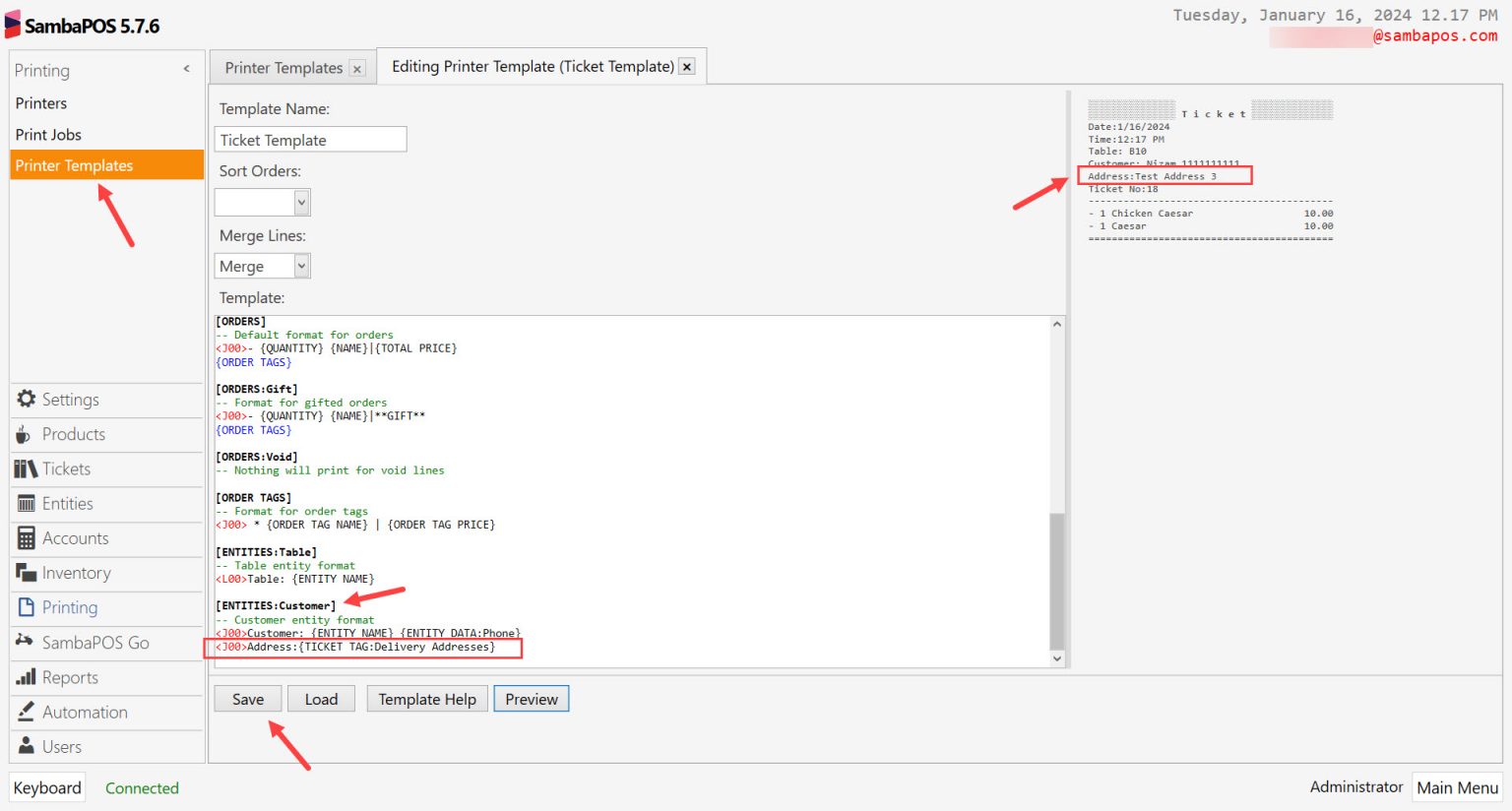Click the Template Name text field
This screenshot has height=811, width=1512.
(x=310, y=139)
